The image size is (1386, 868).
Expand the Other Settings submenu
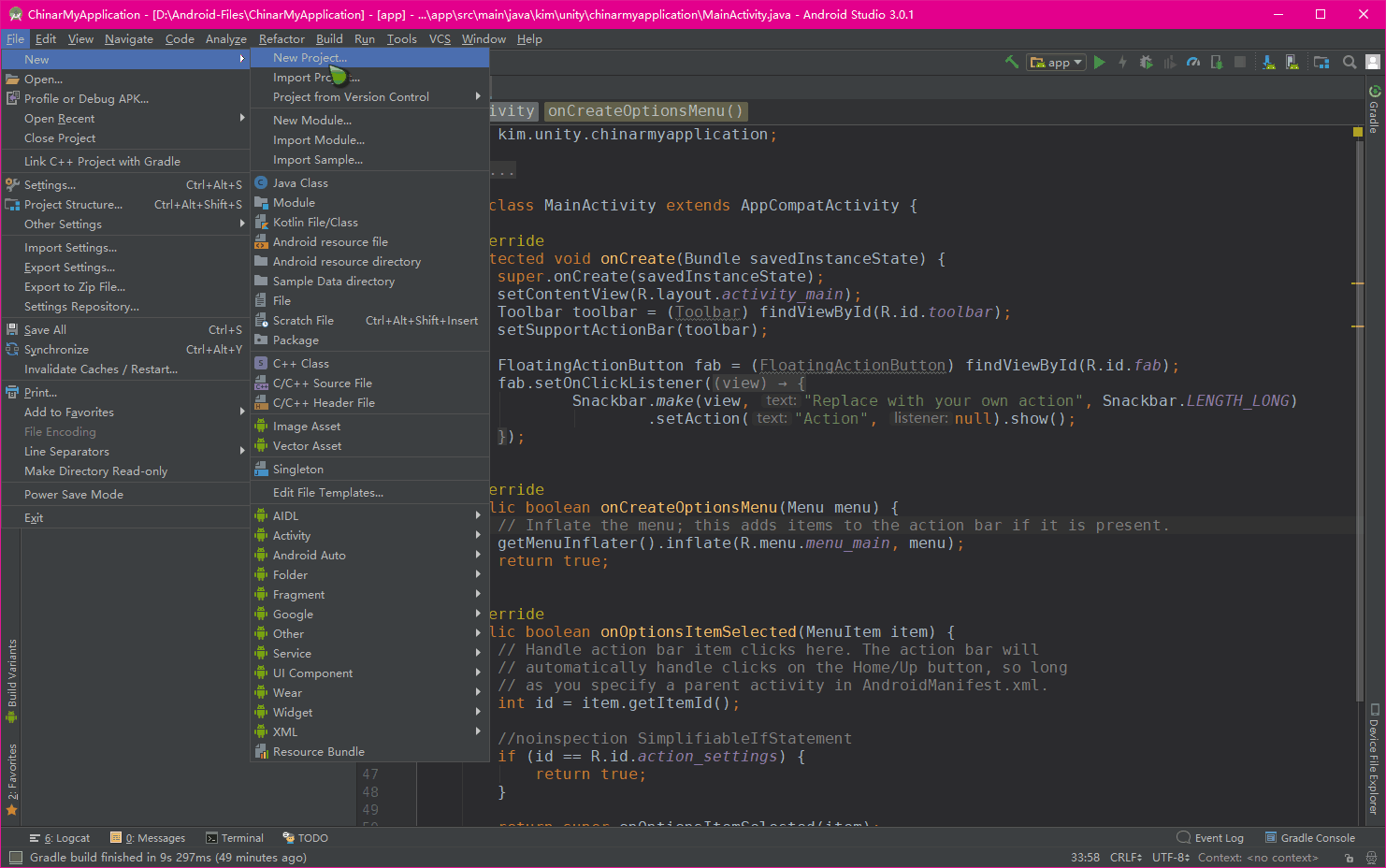125,224
